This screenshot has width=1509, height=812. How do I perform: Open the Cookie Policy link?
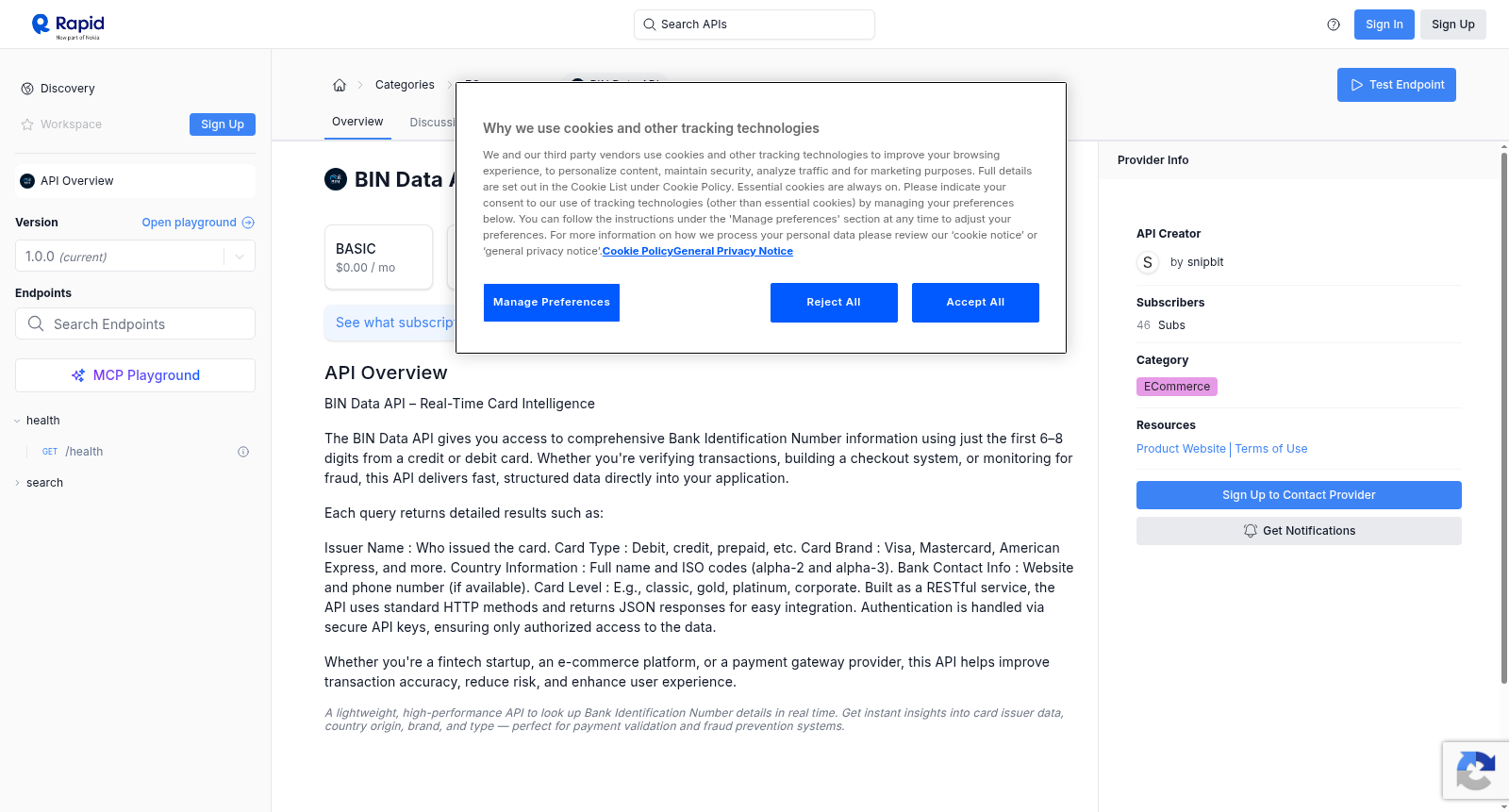pos(638,251)
